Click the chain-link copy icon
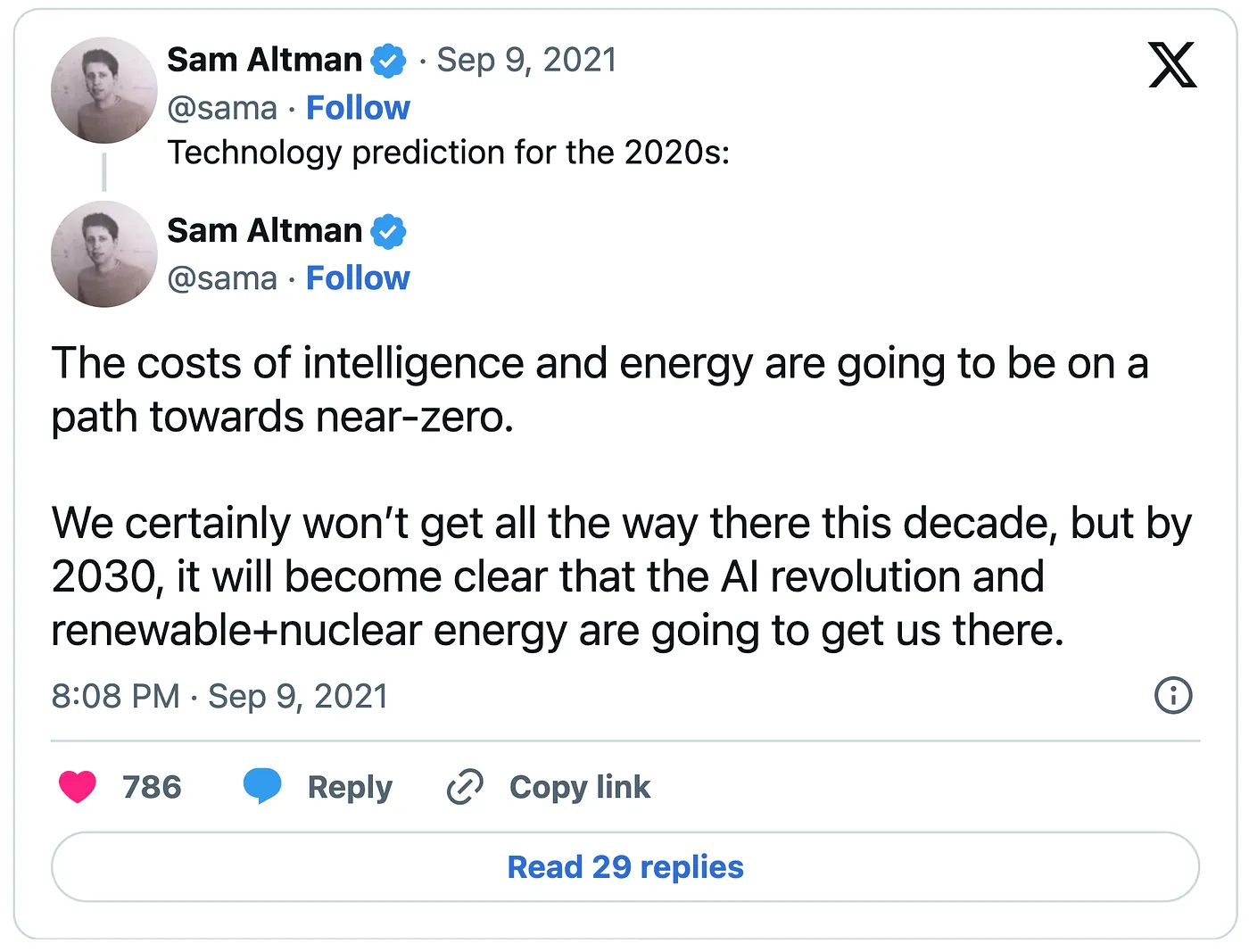 pyautogui.click(x=465, y=786)
